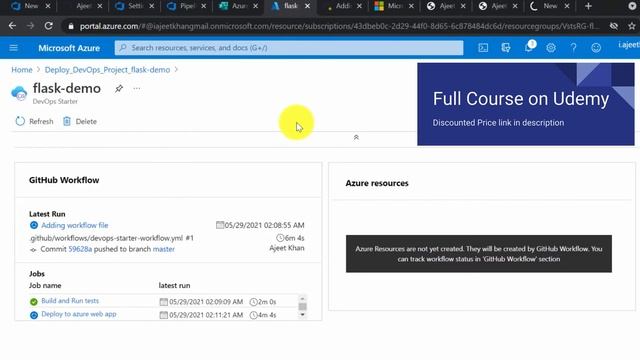
Task: Click the GitHub Workflow heading
Action: coord(64,180)
